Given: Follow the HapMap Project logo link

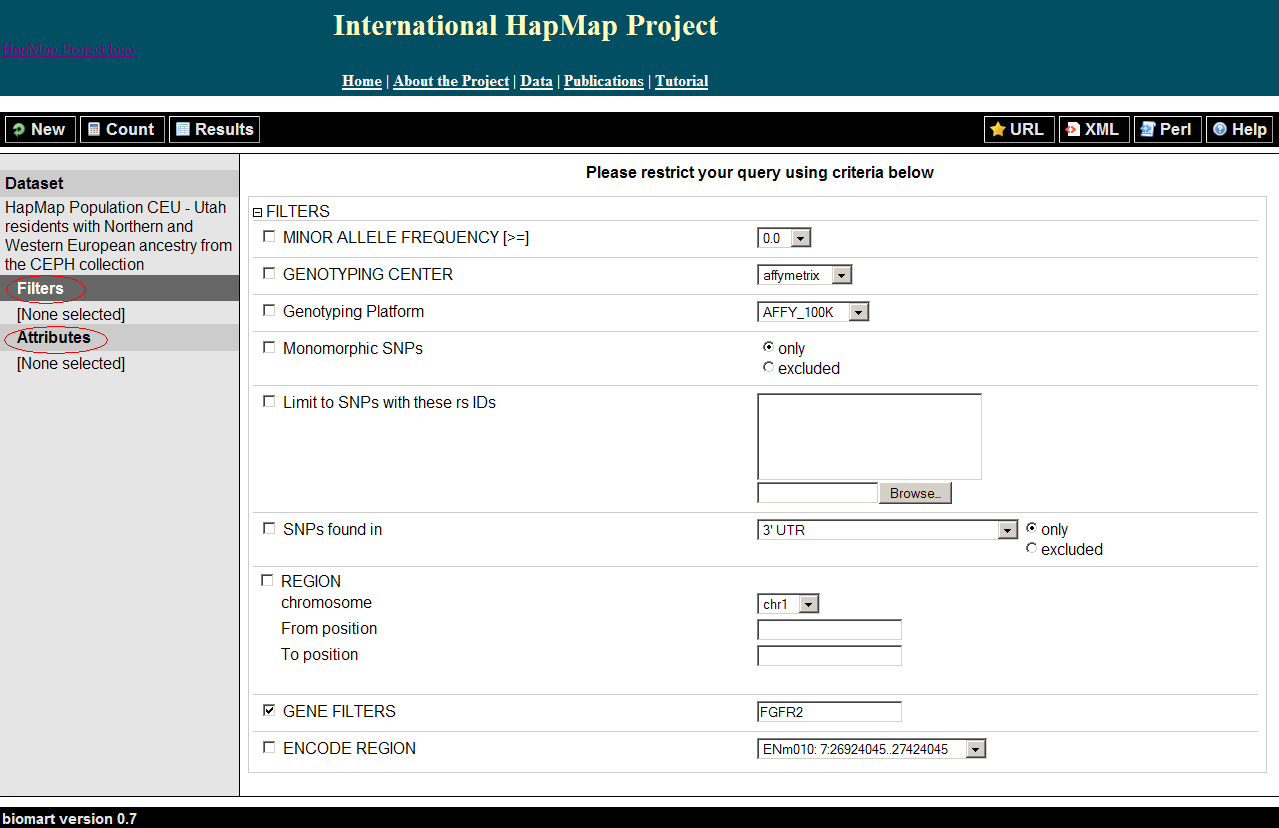Looking at the screenshot, I should click(x=68, y=49).
